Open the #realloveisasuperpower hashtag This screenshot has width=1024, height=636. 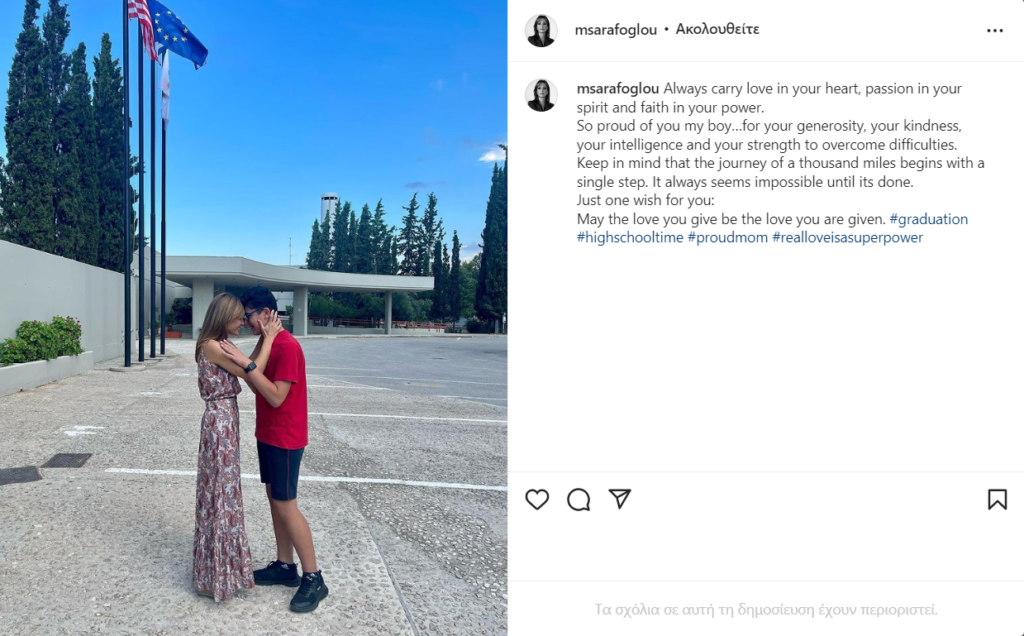coord(848,238)
